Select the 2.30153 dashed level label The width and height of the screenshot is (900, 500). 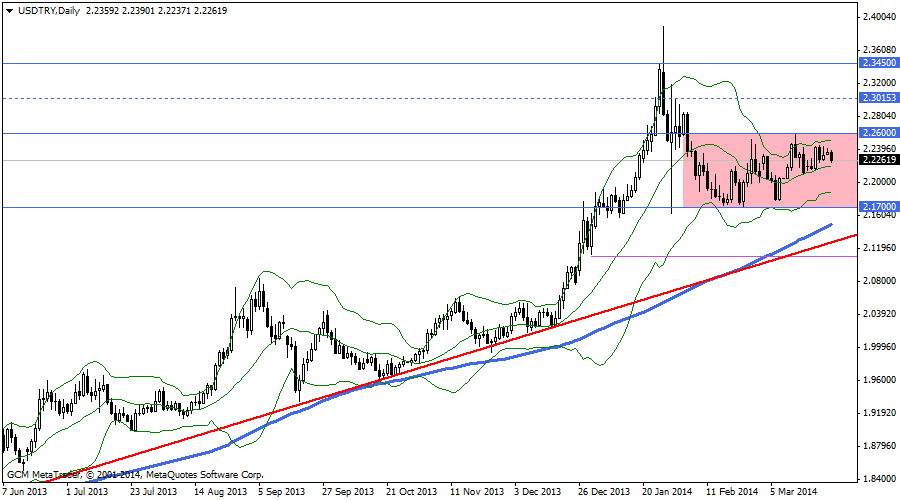879,98
